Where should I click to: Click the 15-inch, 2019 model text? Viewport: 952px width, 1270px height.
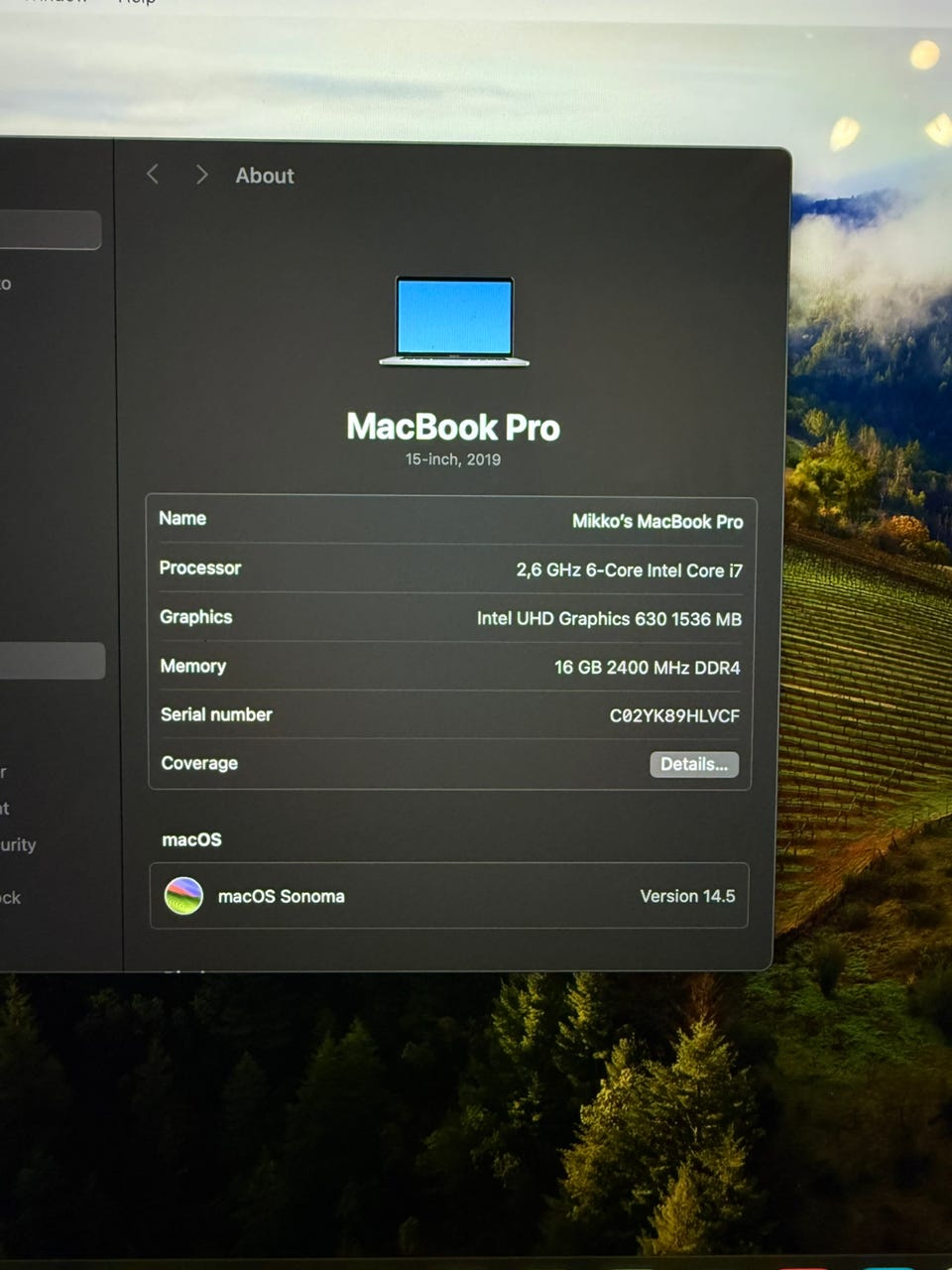coord(453,459)
